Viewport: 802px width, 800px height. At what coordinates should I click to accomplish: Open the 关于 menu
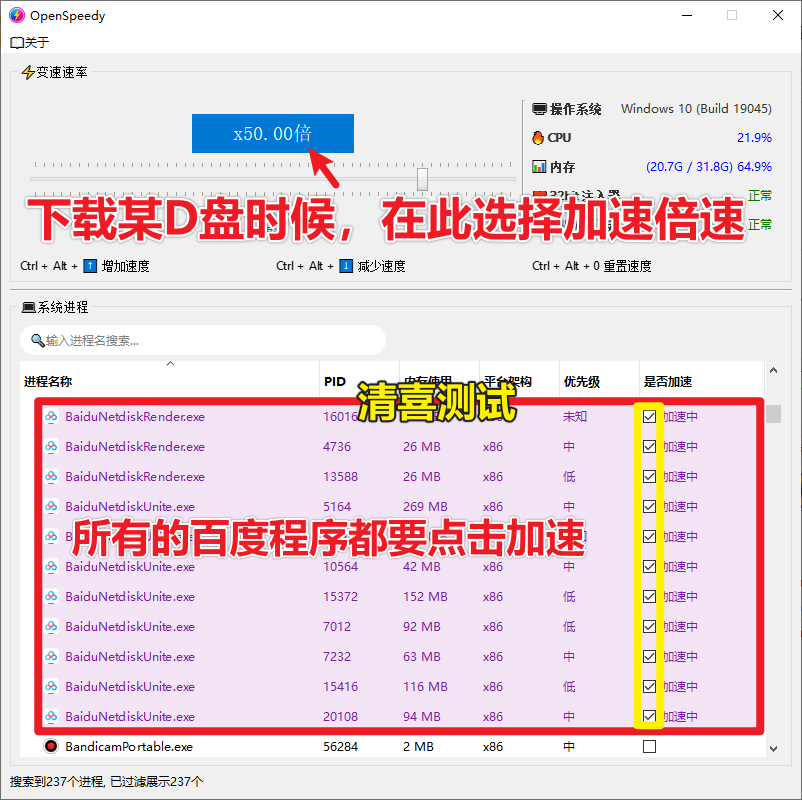[29, 42]
